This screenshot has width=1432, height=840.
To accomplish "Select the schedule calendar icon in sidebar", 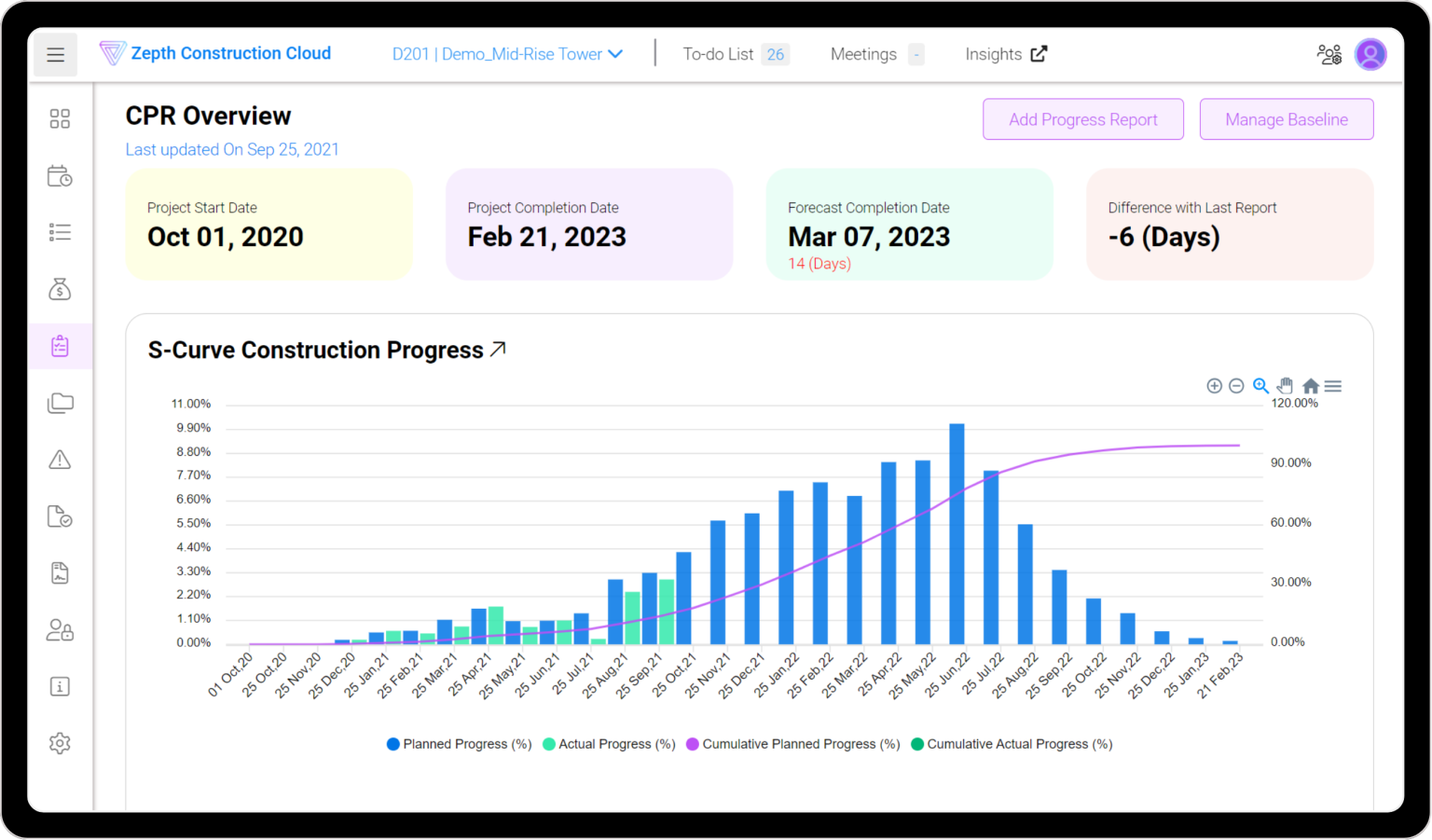I will point(60,175).
